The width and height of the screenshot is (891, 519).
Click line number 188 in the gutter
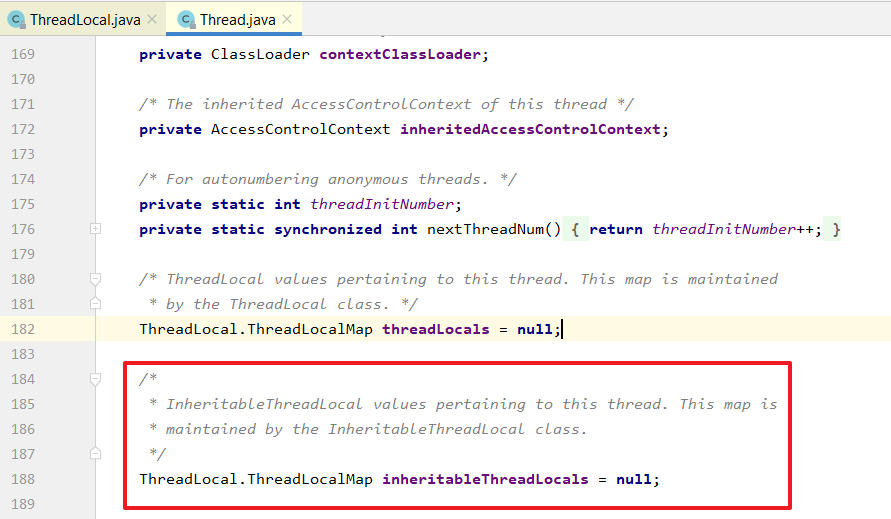click(x=23, y=479)
